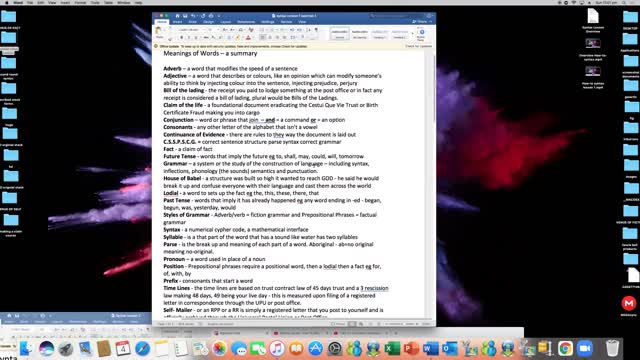
Task: Select the font color red A icon
Action: tap(248, 38)
